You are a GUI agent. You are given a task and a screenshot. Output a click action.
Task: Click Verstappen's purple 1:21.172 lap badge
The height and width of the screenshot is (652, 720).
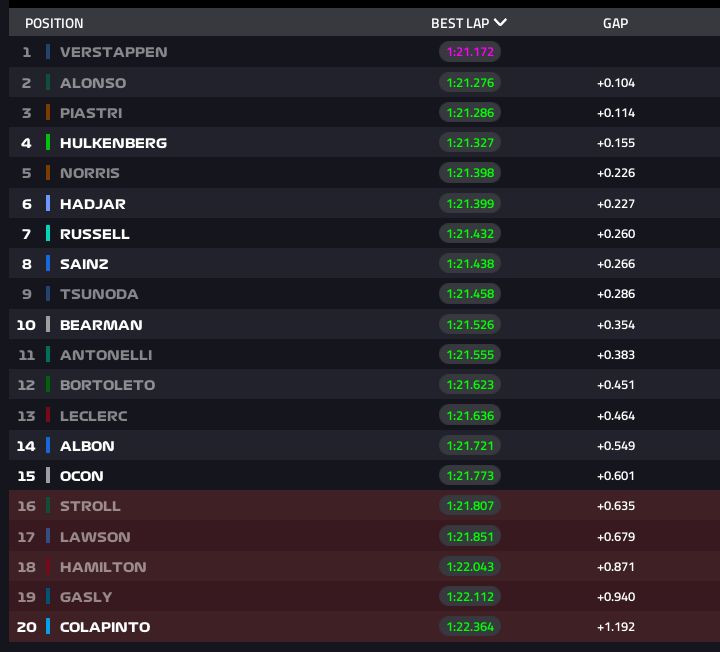point(470,52)
